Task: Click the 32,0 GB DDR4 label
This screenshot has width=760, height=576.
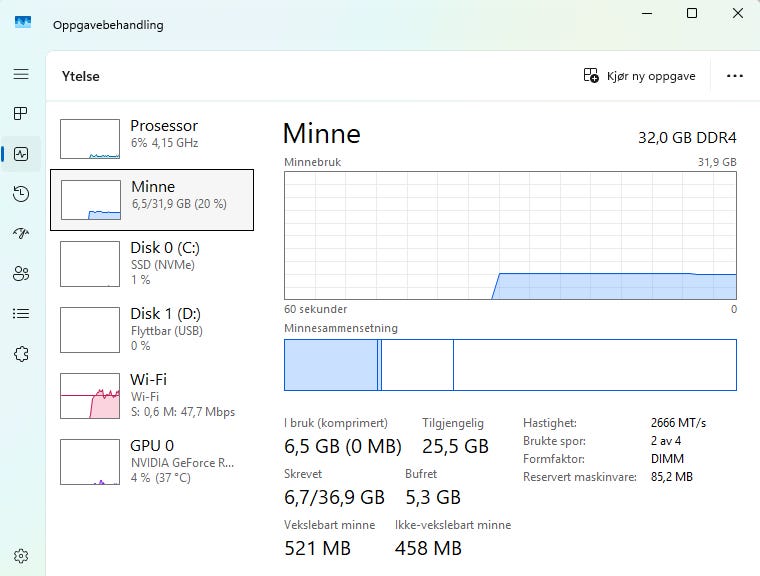Action: (687, 138)
